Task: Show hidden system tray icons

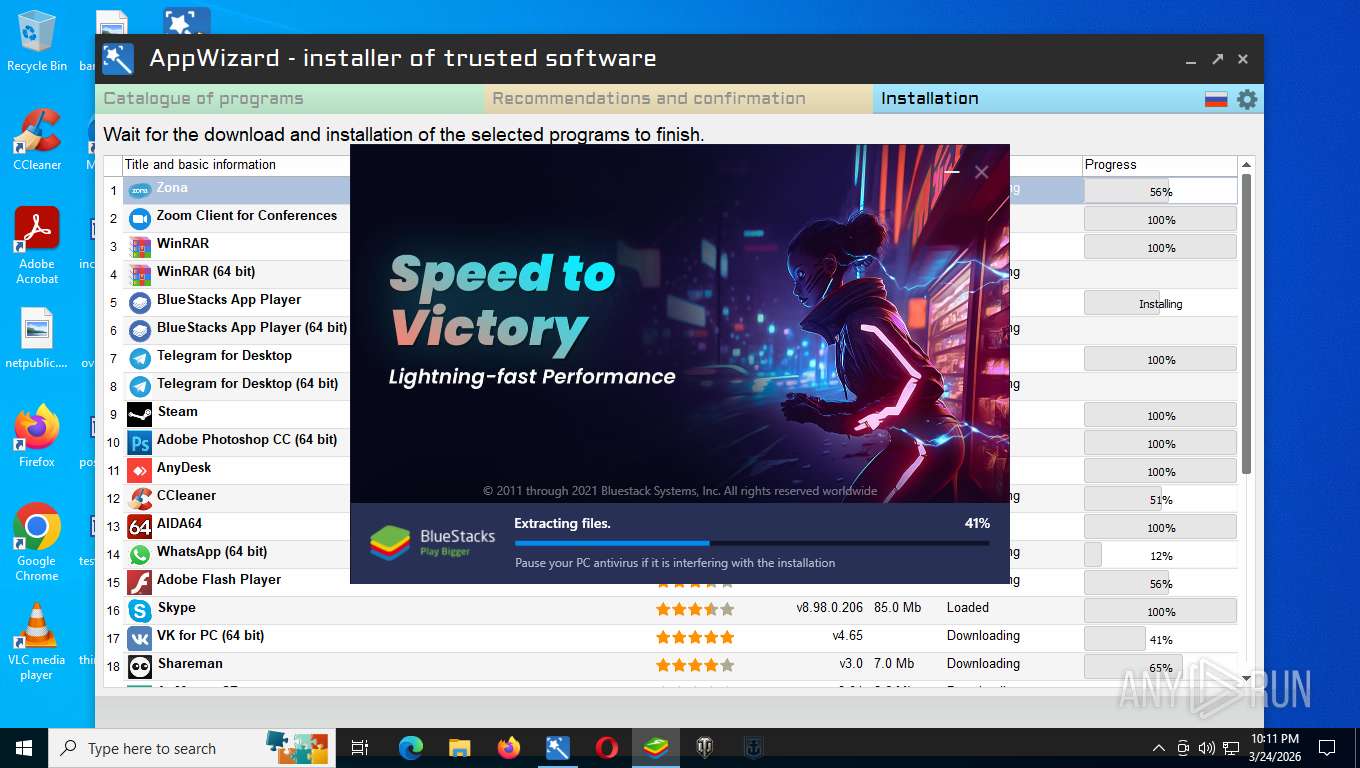Action: [1158, 747]
